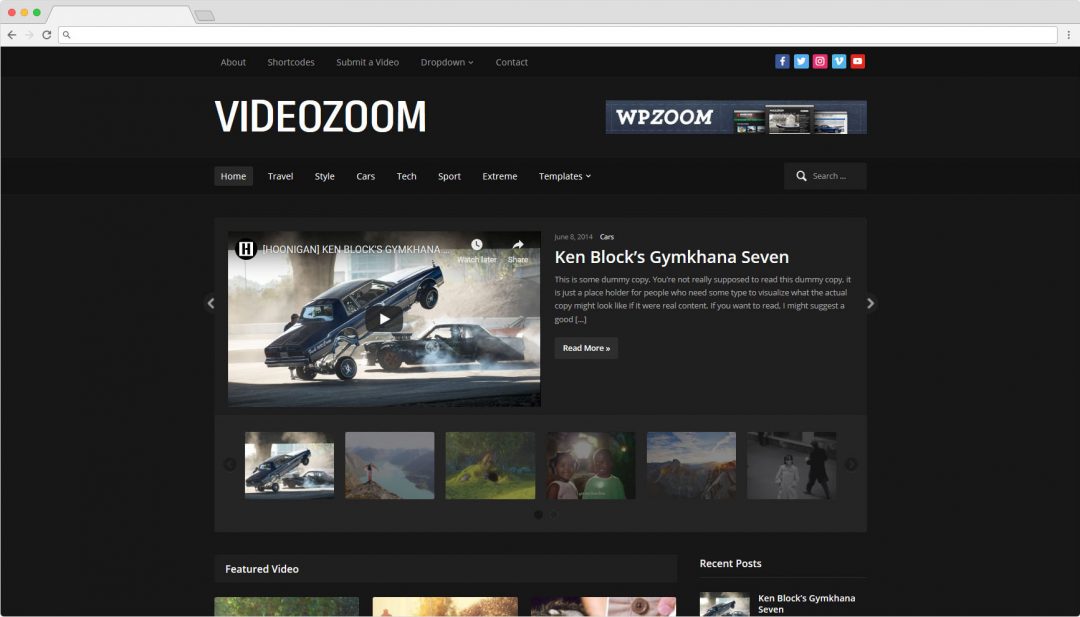
Task: Go to next featured slide arrow
Action: coord(870,303)
